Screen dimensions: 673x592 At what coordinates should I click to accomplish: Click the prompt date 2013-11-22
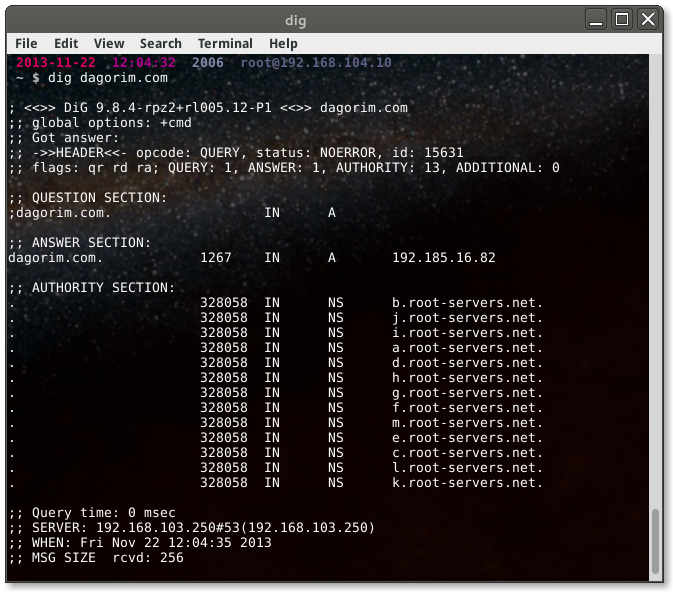[56, 63]
